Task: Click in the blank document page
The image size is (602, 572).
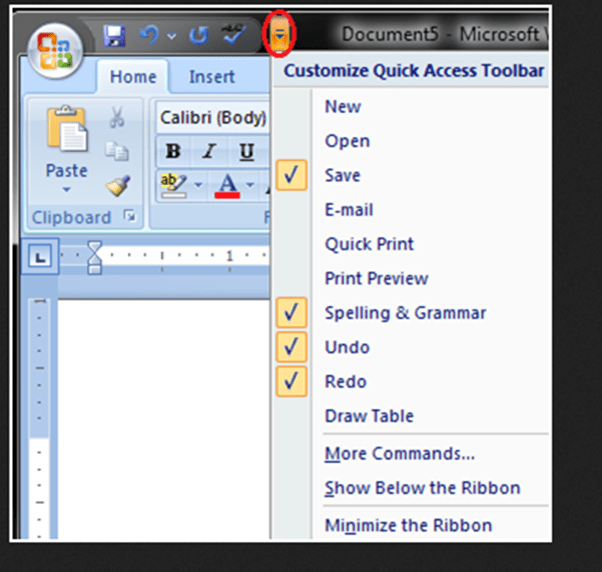Action: [x=164, y=418]
